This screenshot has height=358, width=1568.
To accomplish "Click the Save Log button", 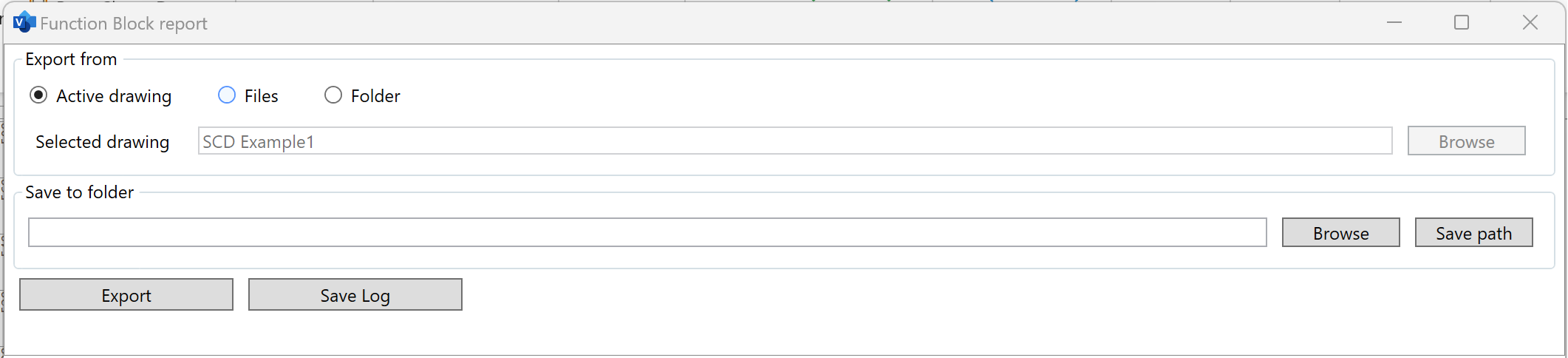I will click(x=355, y=295).
